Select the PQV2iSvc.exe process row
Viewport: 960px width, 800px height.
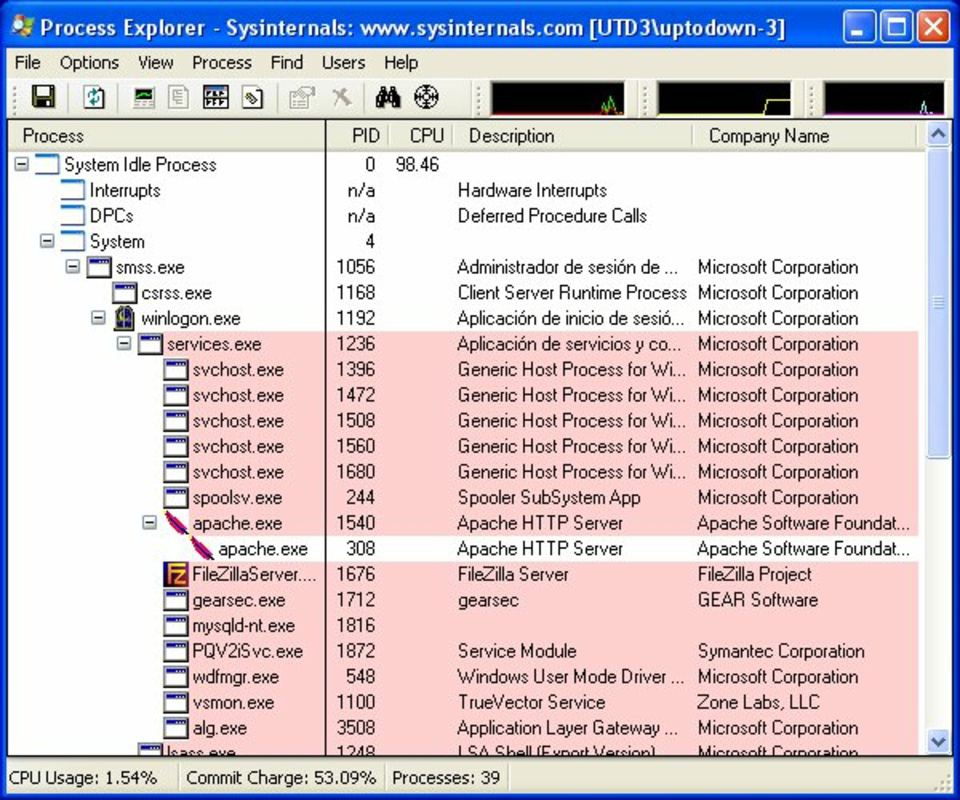(463, 651)
